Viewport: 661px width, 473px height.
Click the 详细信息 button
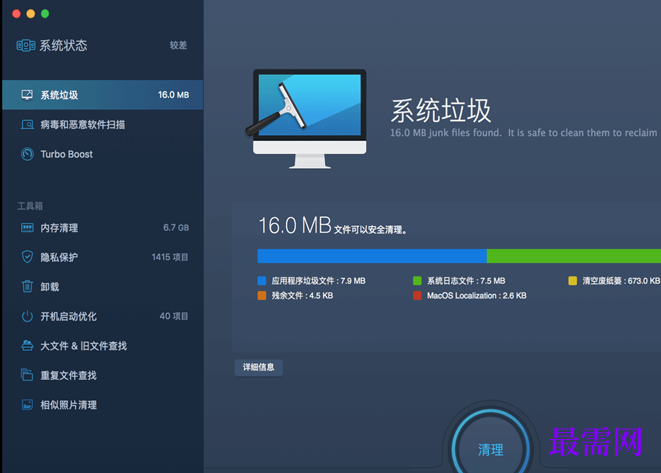coord(258,367)
